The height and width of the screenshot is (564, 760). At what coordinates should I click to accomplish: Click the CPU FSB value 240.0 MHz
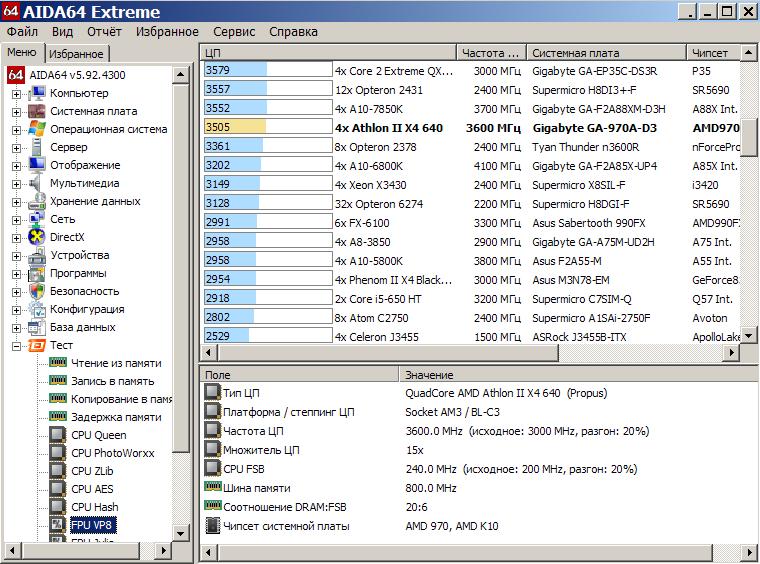click(x=431, y=469)
